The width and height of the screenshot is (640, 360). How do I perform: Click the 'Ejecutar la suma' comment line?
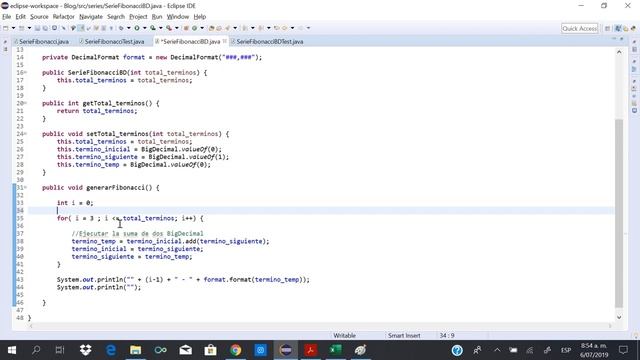tap(138, 233)
